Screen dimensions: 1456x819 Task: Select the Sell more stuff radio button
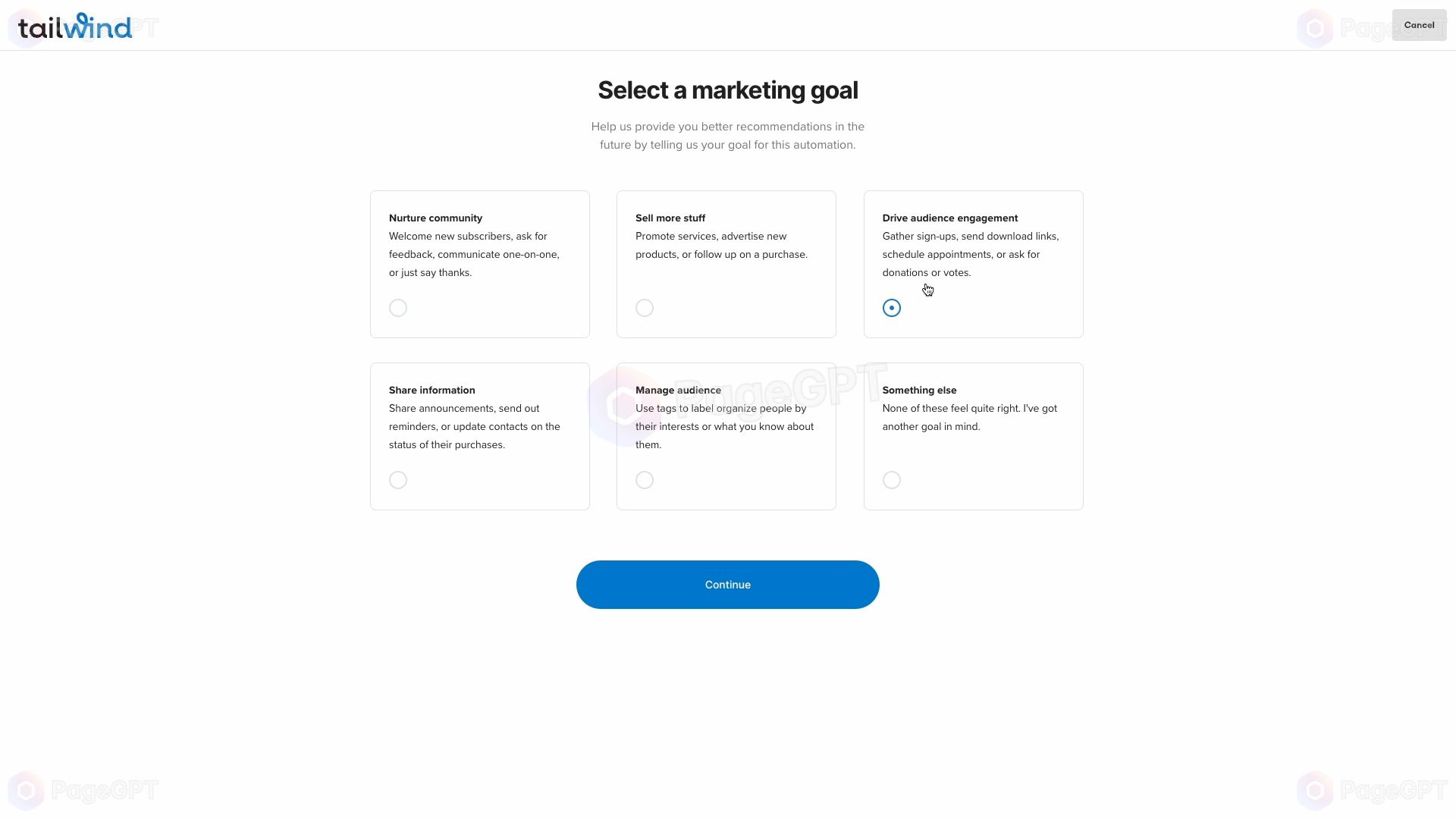coord(644,307)
